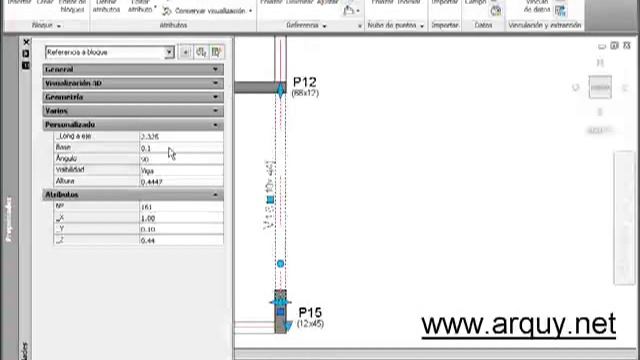Click the ViewCube east direction marker
Image resolution: width=640 pixels, height=360 pixels.
625,87
